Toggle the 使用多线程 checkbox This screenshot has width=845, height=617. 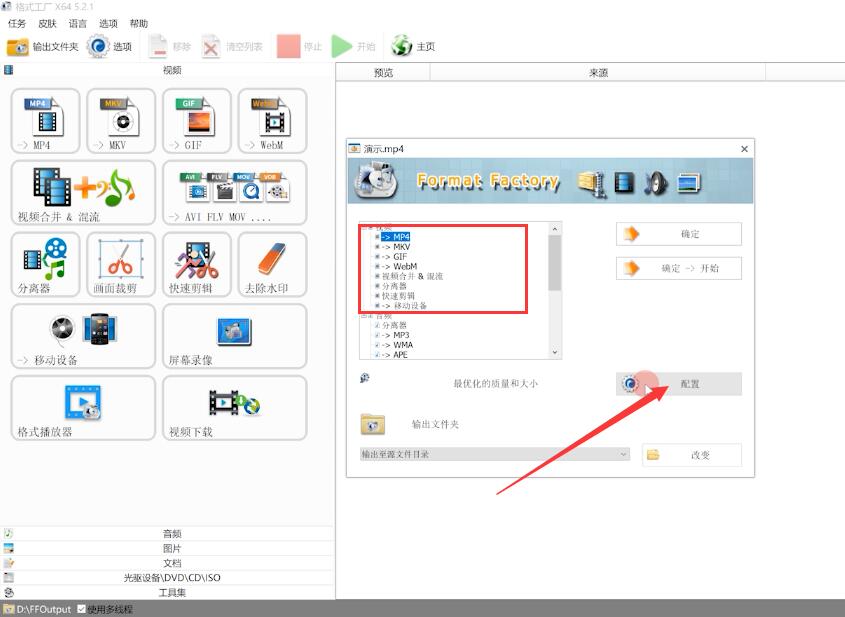click(x=81, y=609)
